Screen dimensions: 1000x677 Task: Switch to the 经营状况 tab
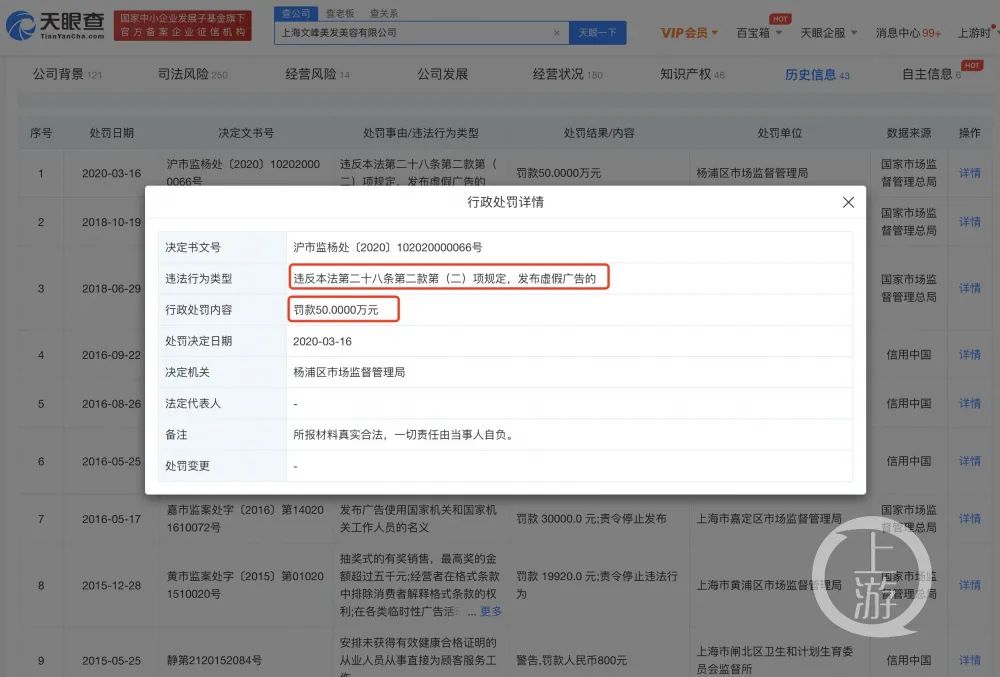[567, 74]
